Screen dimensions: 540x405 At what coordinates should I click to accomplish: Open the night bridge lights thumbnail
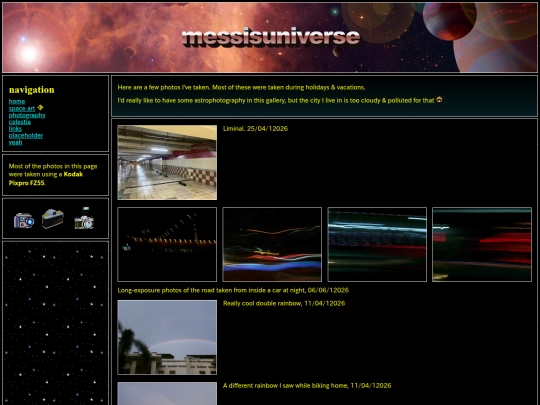coord(167,245)
